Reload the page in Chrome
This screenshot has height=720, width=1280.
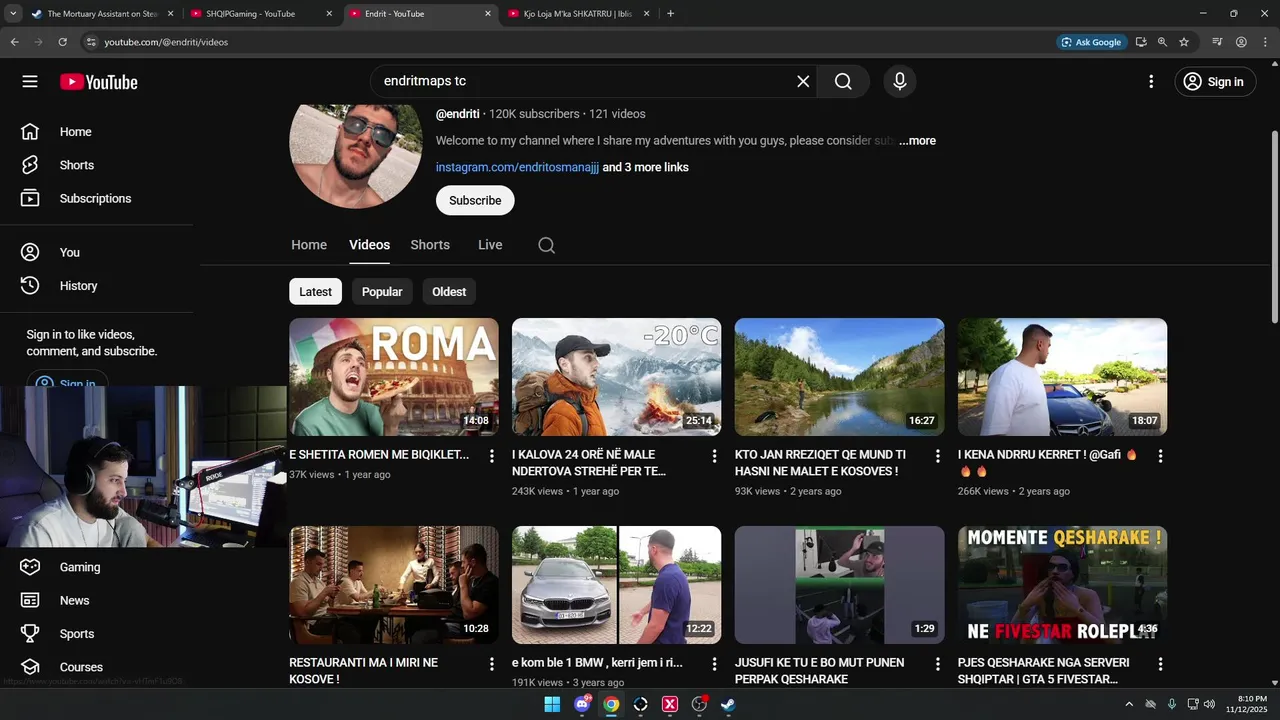click(62, 42)
